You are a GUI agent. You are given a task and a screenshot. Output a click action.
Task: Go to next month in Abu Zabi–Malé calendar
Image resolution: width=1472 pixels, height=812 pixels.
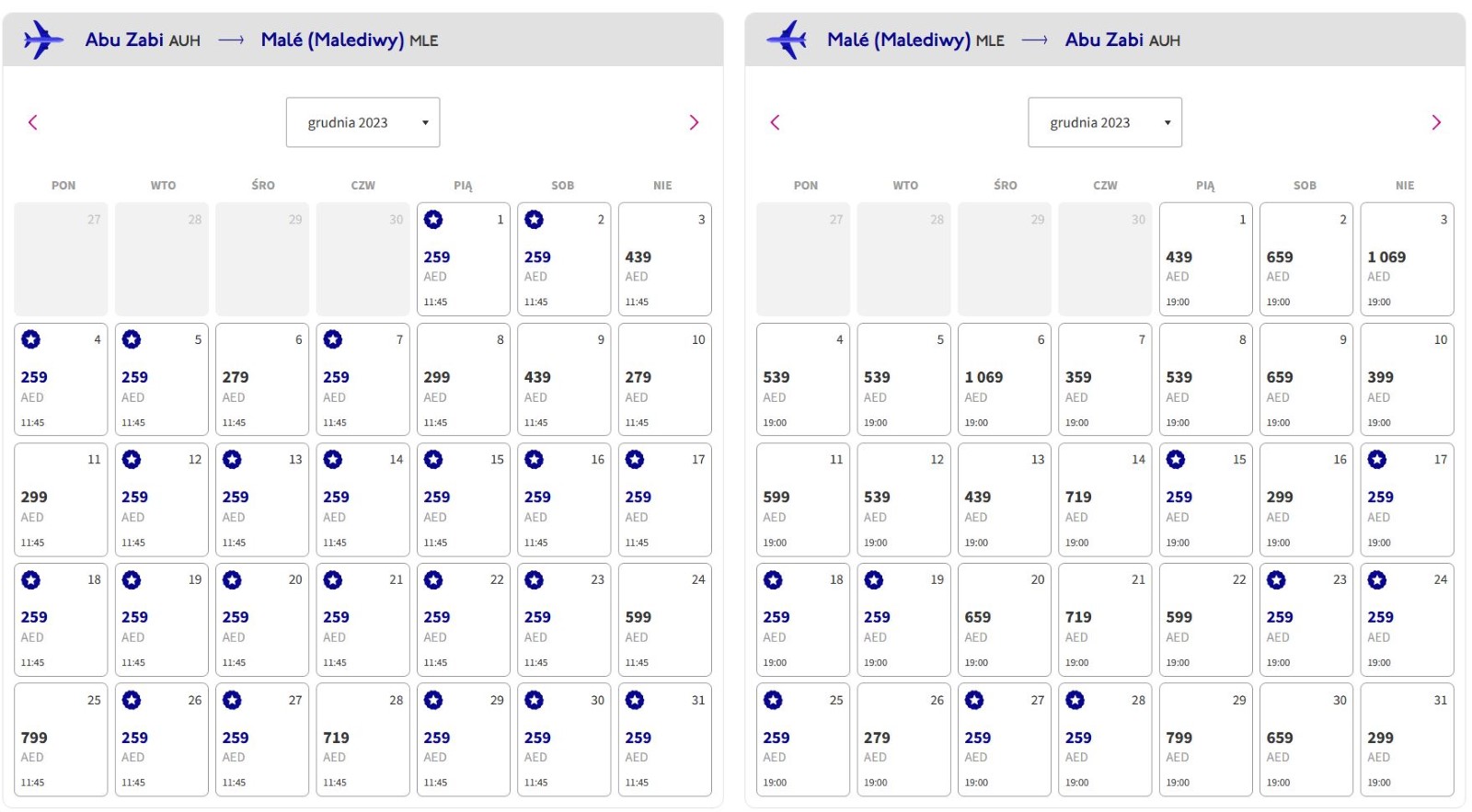coord(694,122)
